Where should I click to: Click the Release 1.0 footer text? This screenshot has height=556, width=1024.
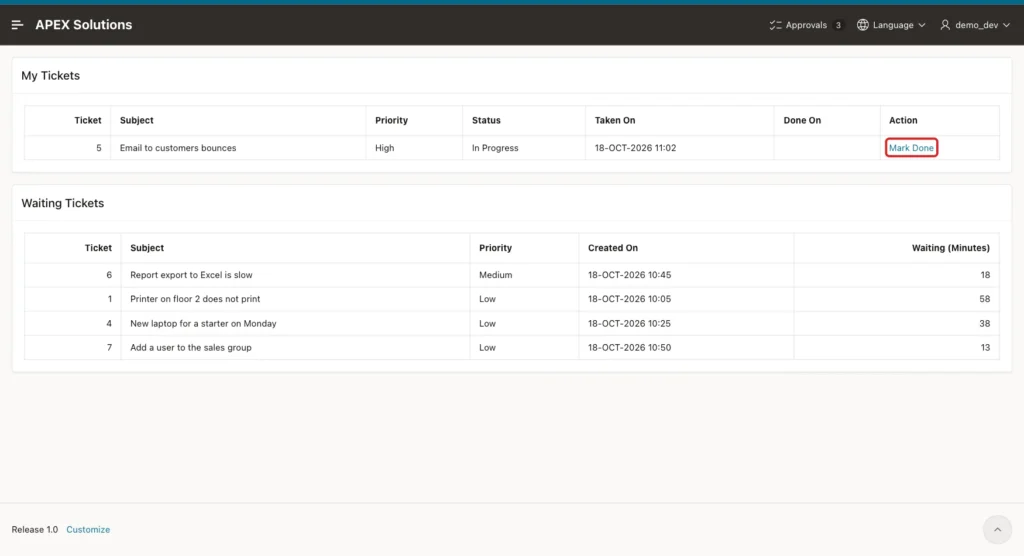click(35, 529)
